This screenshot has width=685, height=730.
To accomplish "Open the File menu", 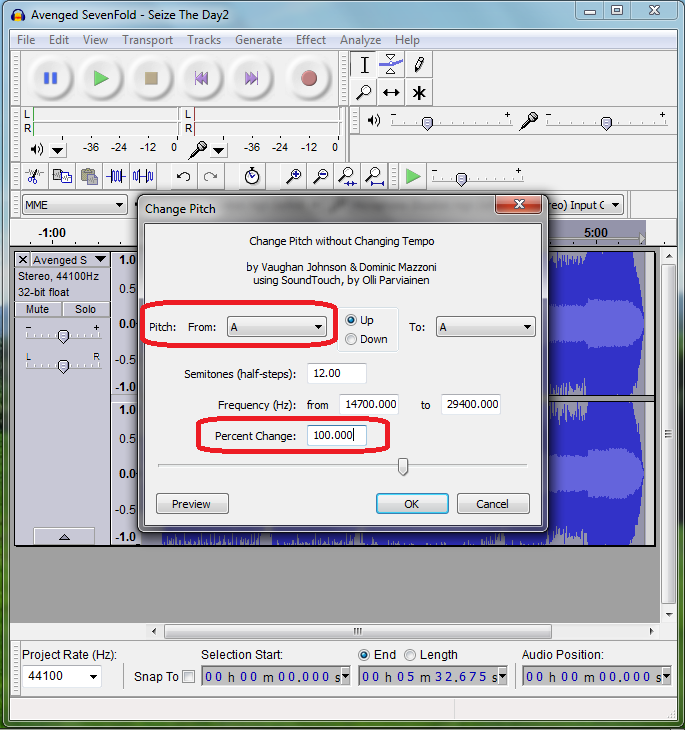I will pyautogui.click(x=26, y=40).
